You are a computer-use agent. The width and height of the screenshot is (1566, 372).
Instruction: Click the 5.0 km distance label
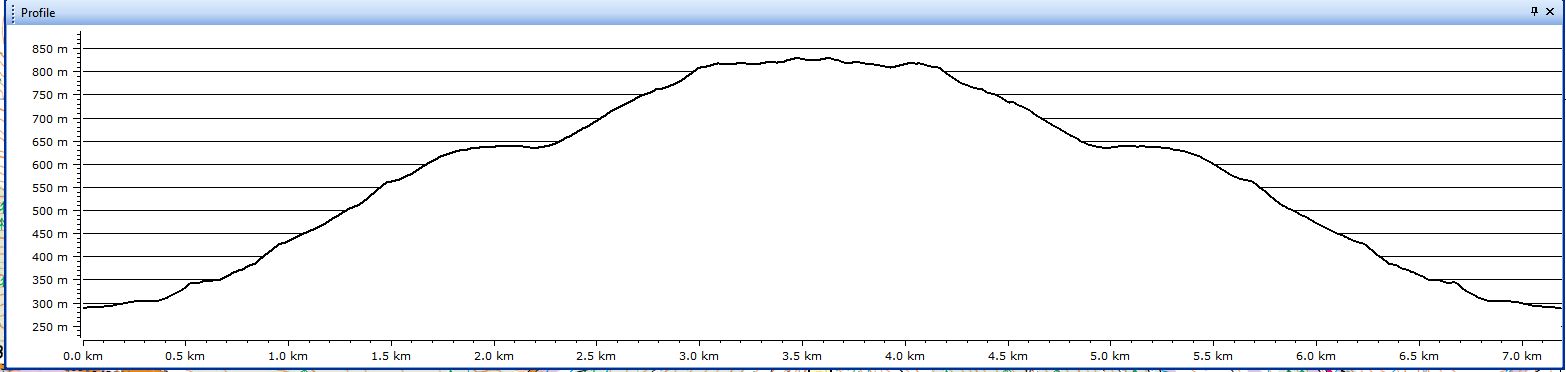(x=1110, y=356)
